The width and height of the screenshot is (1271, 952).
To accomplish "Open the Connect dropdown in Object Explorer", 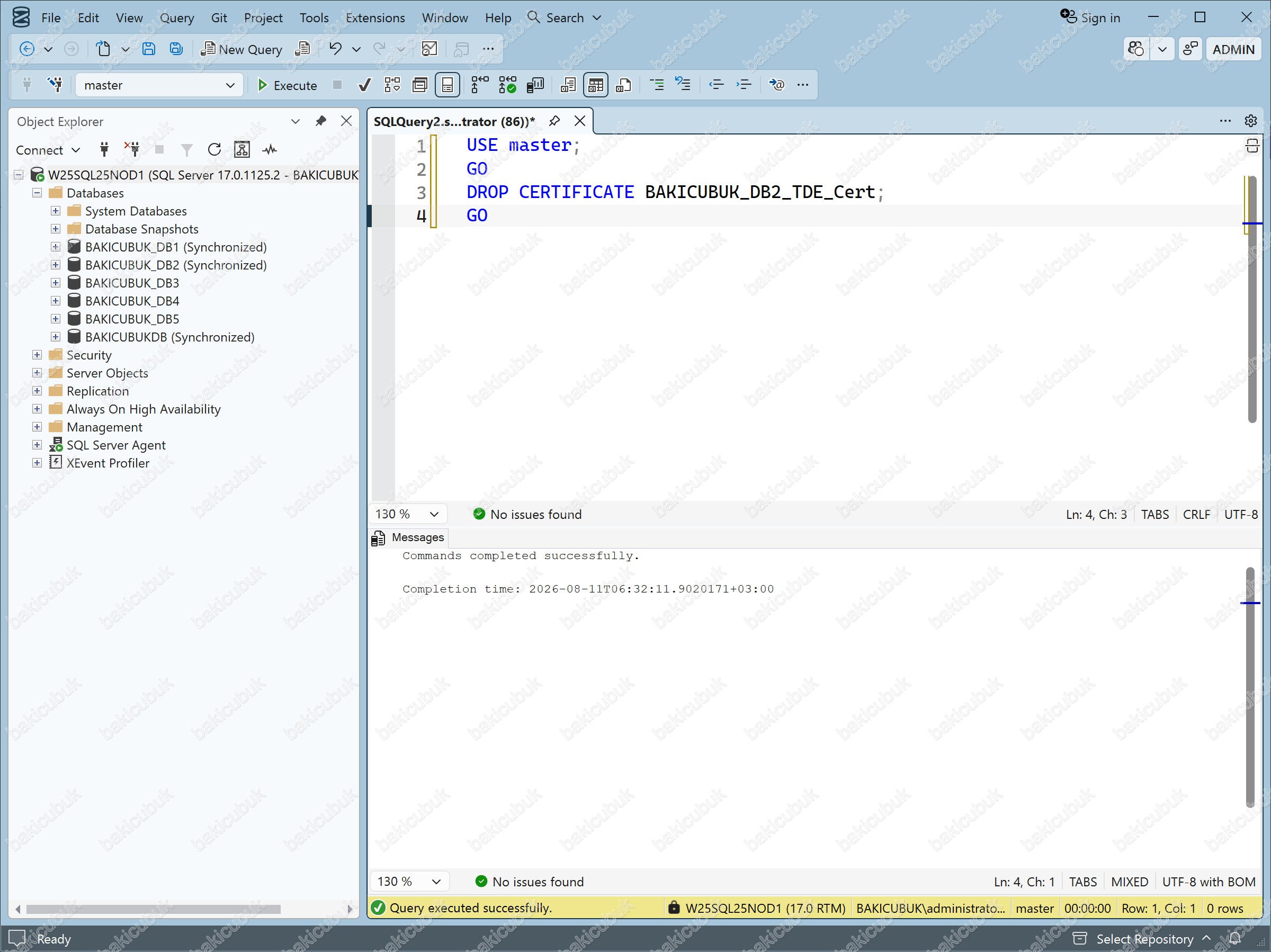I will tap(48, 150).
